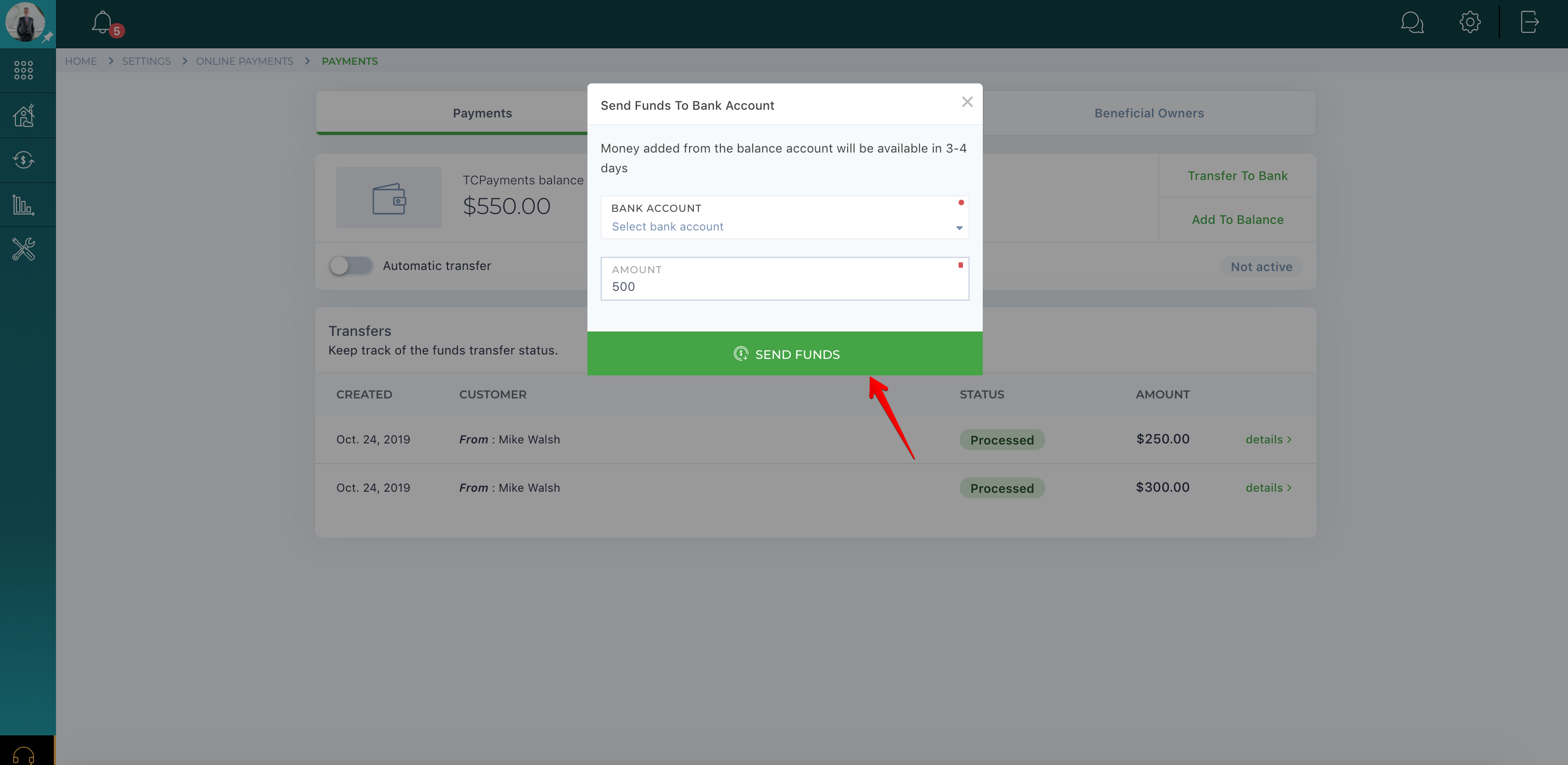Click Transfer To Bank
The height and width of the screenshot is (765, 1568).
click(1237, 176)
